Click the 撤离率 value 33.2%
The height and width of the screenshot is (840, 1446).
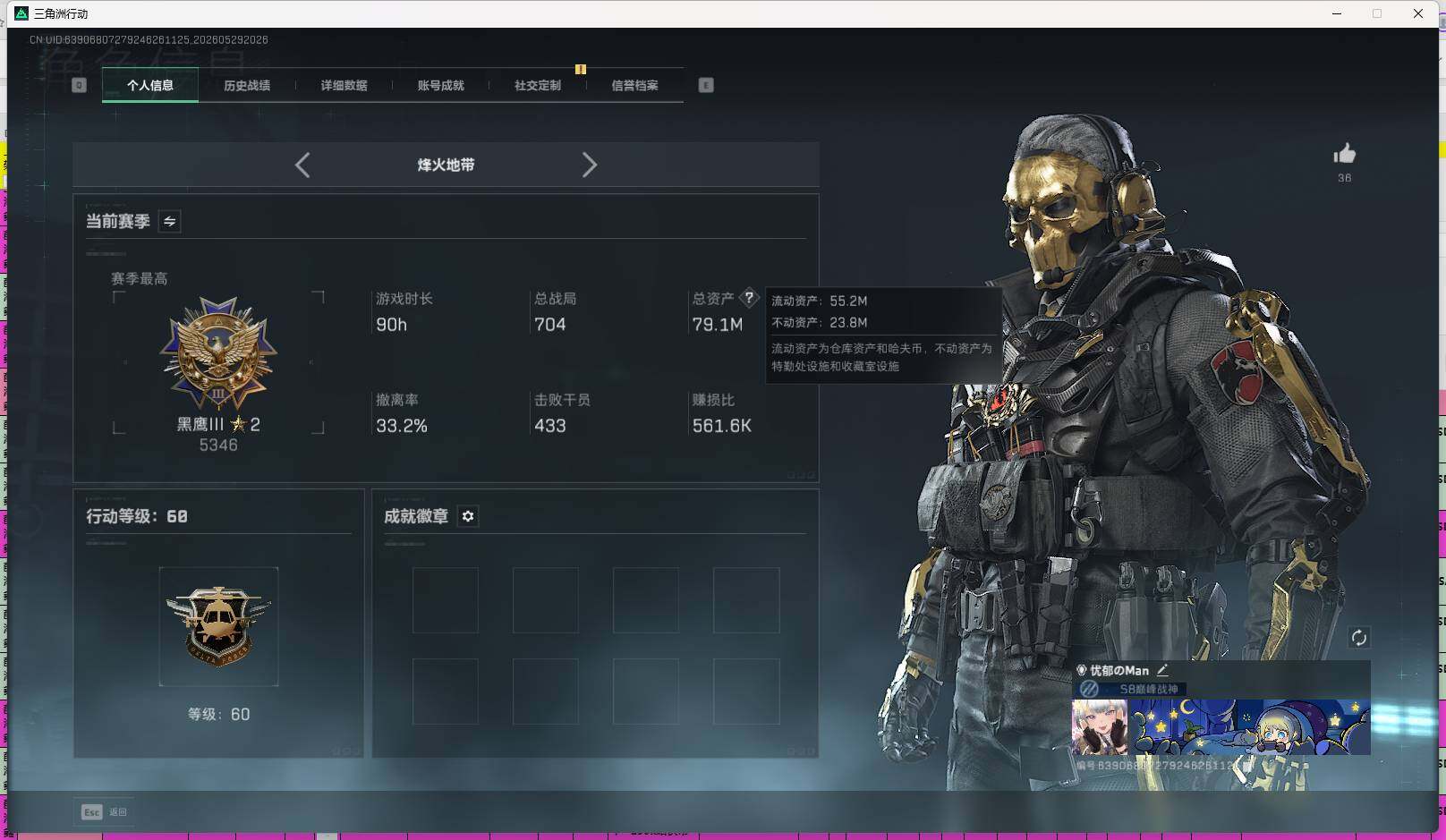point(402,426)
